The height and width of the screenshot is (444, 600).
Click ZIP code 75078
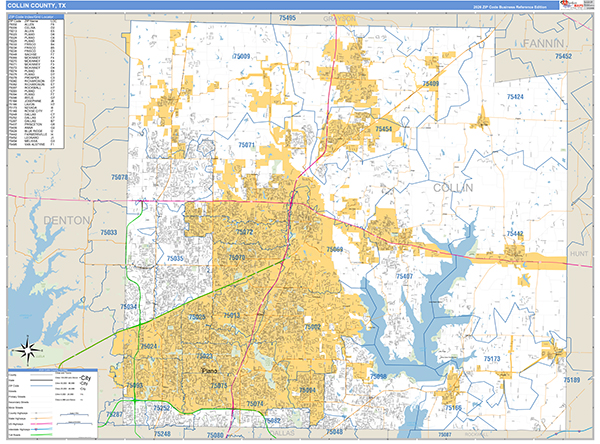pos(119,177)
